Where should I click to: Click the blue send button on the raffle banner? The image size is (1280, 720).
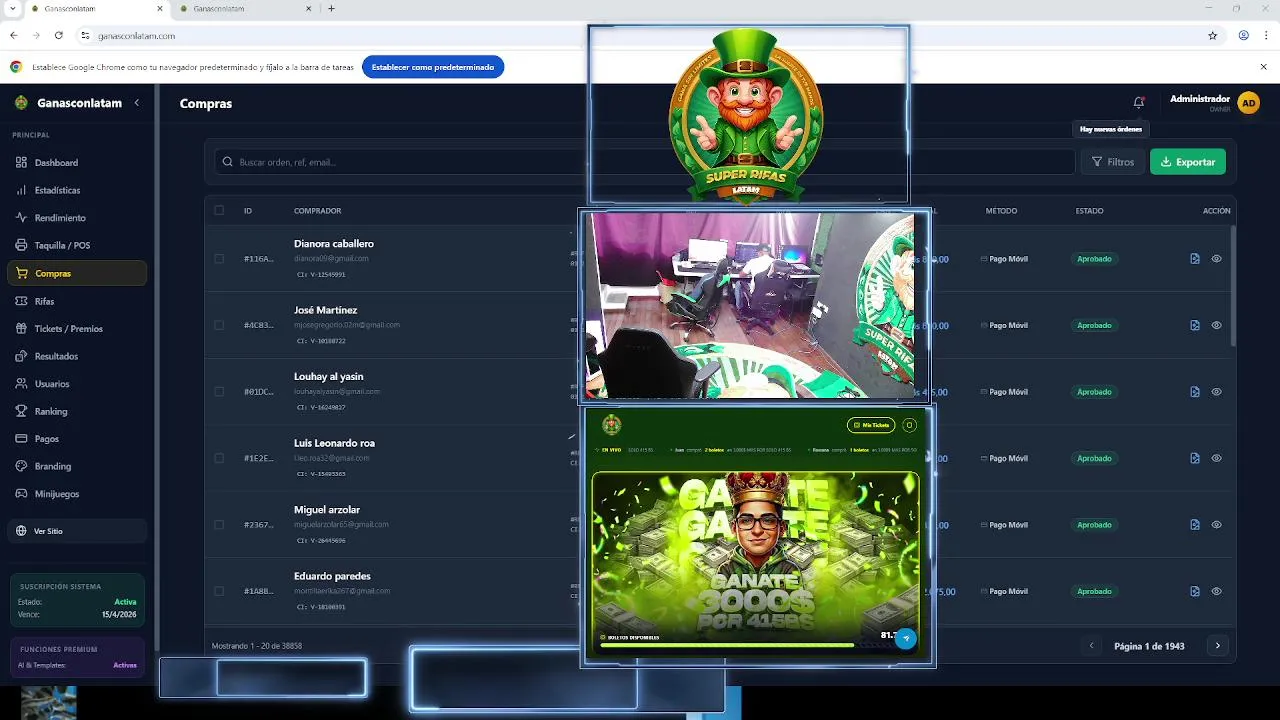tap(906, 638)
